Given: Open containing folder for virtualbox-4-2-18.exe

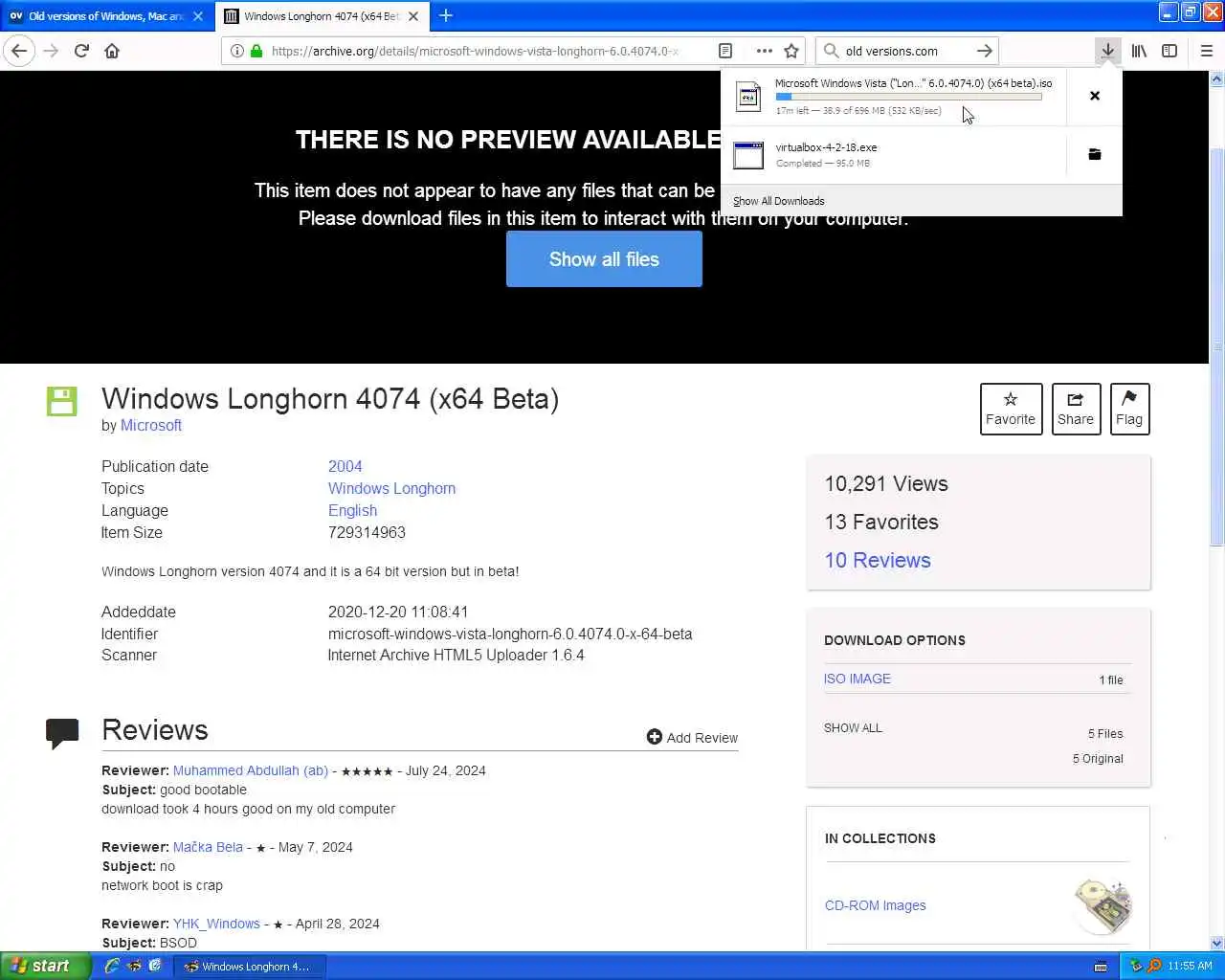Looking at the screenshot, I should [1095, 154].
